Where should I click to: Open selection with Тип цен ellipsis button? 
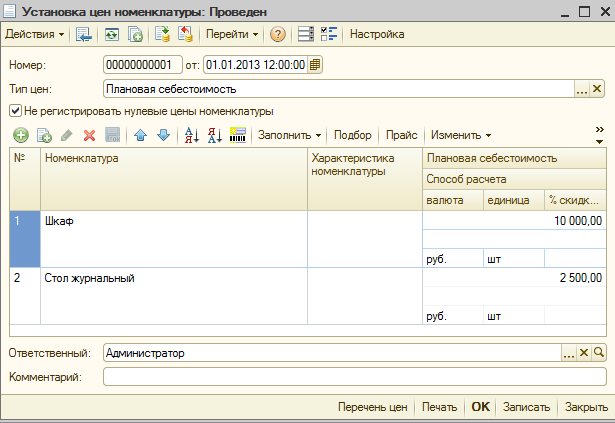pos(582,89)
